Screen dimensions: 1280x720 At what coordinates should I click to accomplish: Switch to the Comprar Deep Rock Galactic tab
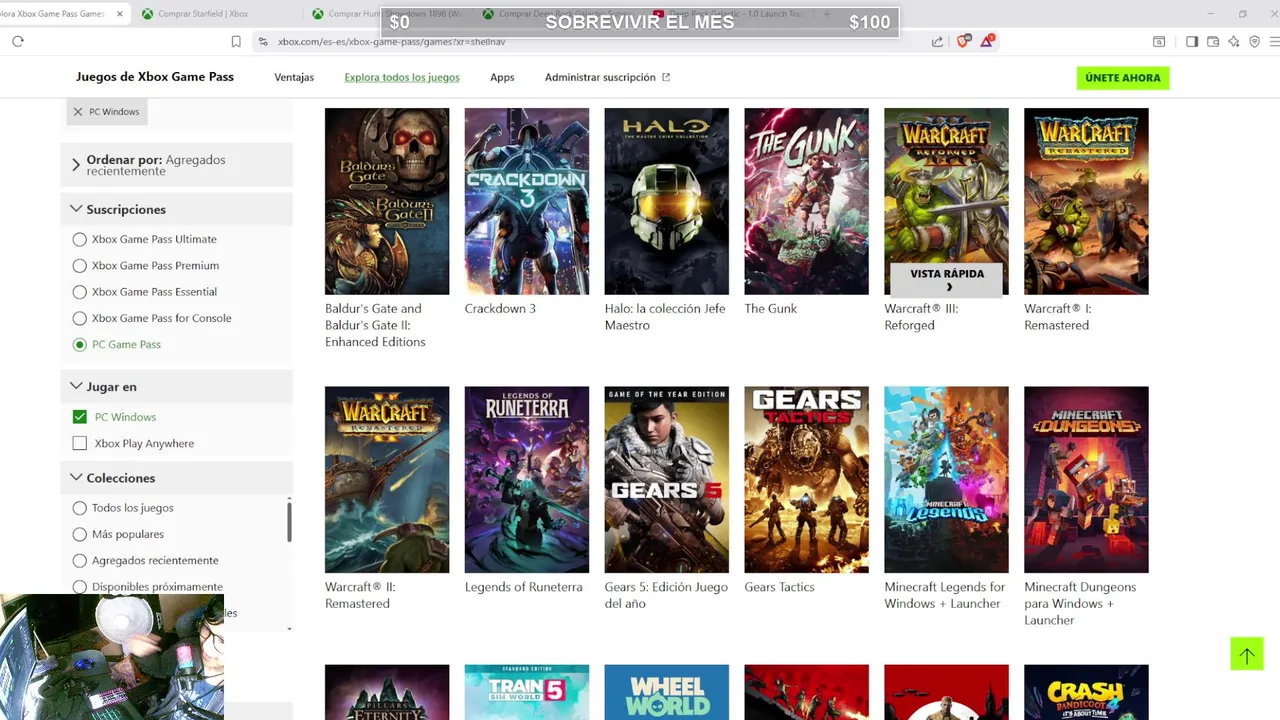tap(555, 14)
